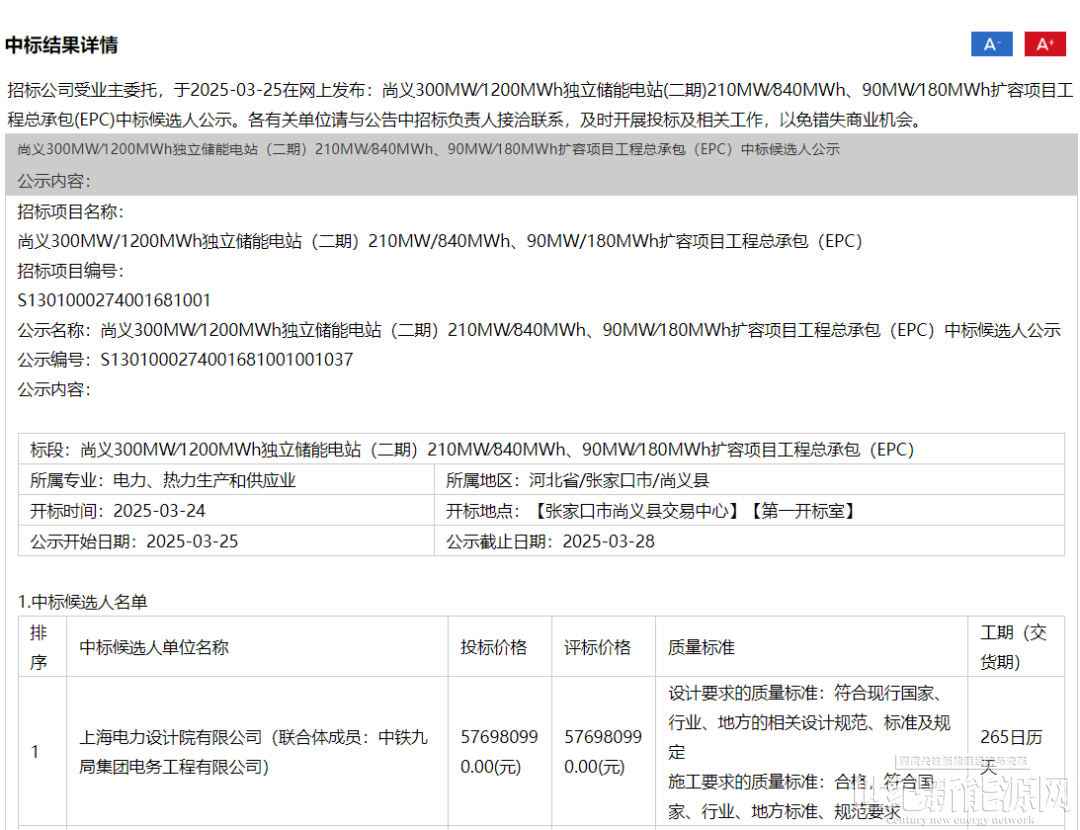Click the 中标候选人单位名称 column header
The height and width of the screenshot is (830, 1080).
pyautogui.click(x=258, y=647)
